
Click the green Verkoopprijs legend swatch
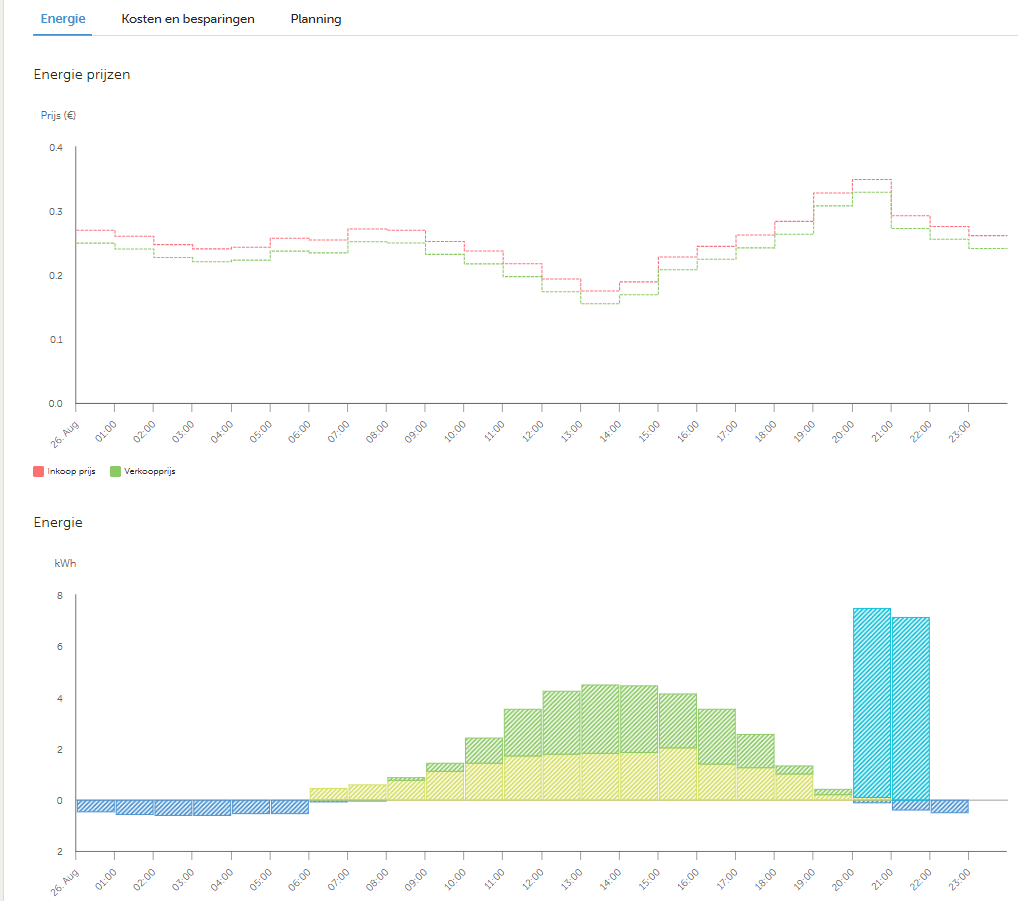pyautogui.click(x=116, y=472)
